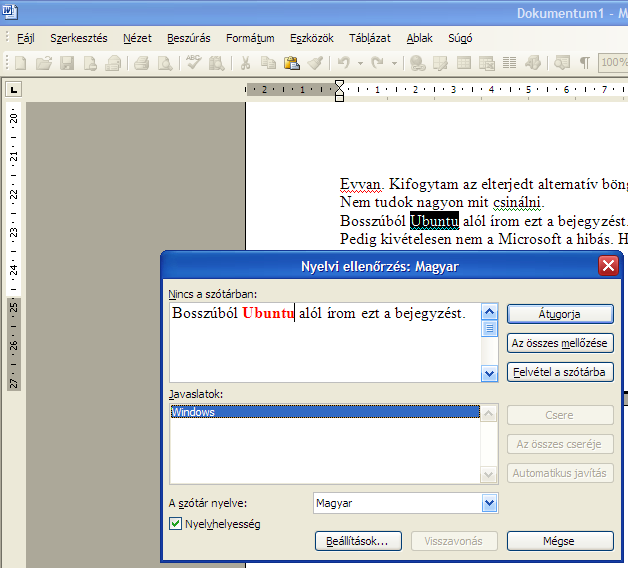Click the Átugorja button
Image resolution: width=628 pixels, height=568 pixels.
(x=560, y=314)
